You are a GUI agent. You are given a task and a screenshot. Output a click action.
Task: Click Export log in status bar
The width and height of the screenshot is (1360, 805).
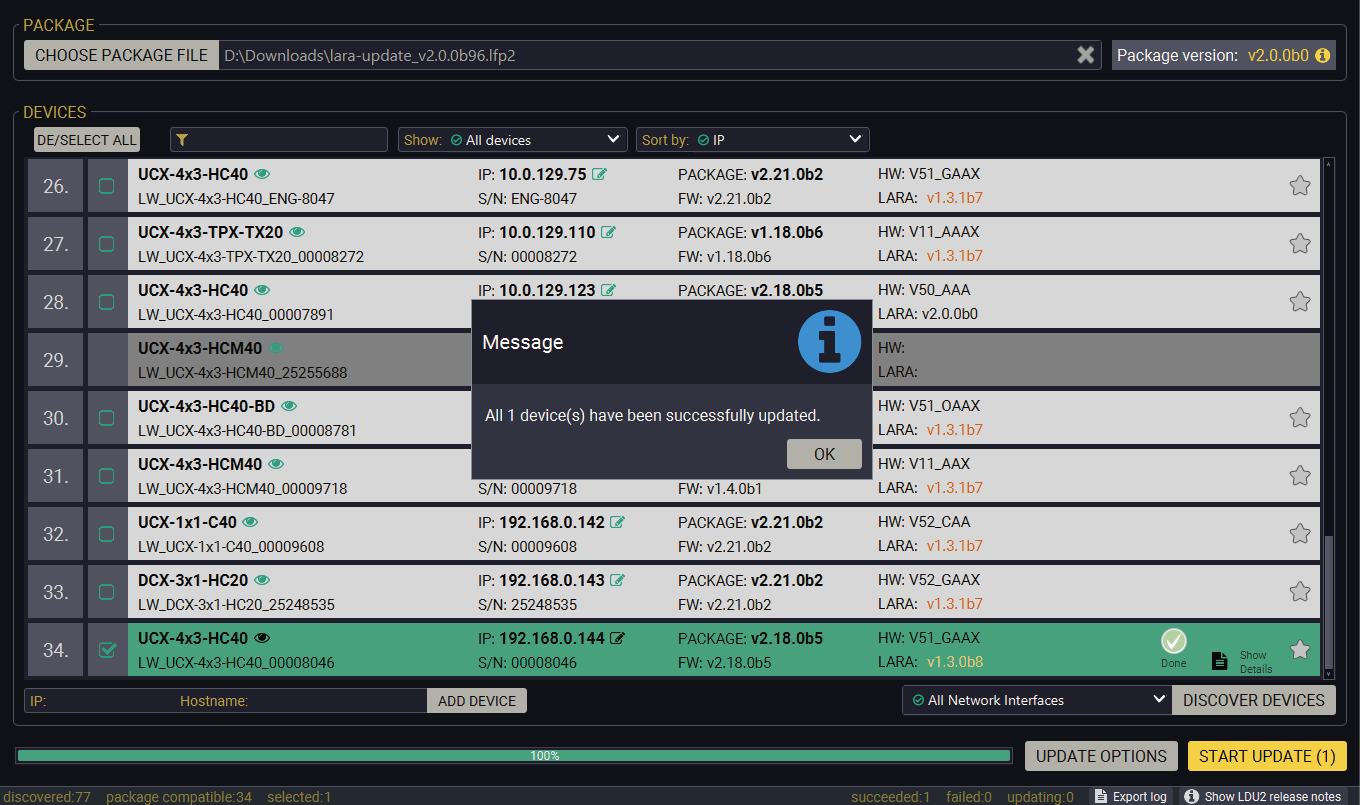tap(1130, 797)
